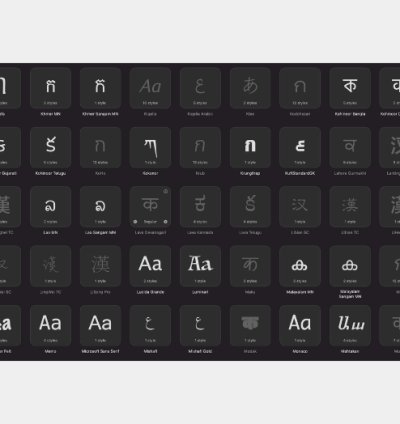Select the Kigelia font with Aa preview
400x424 pixels.
pos(150,88)
